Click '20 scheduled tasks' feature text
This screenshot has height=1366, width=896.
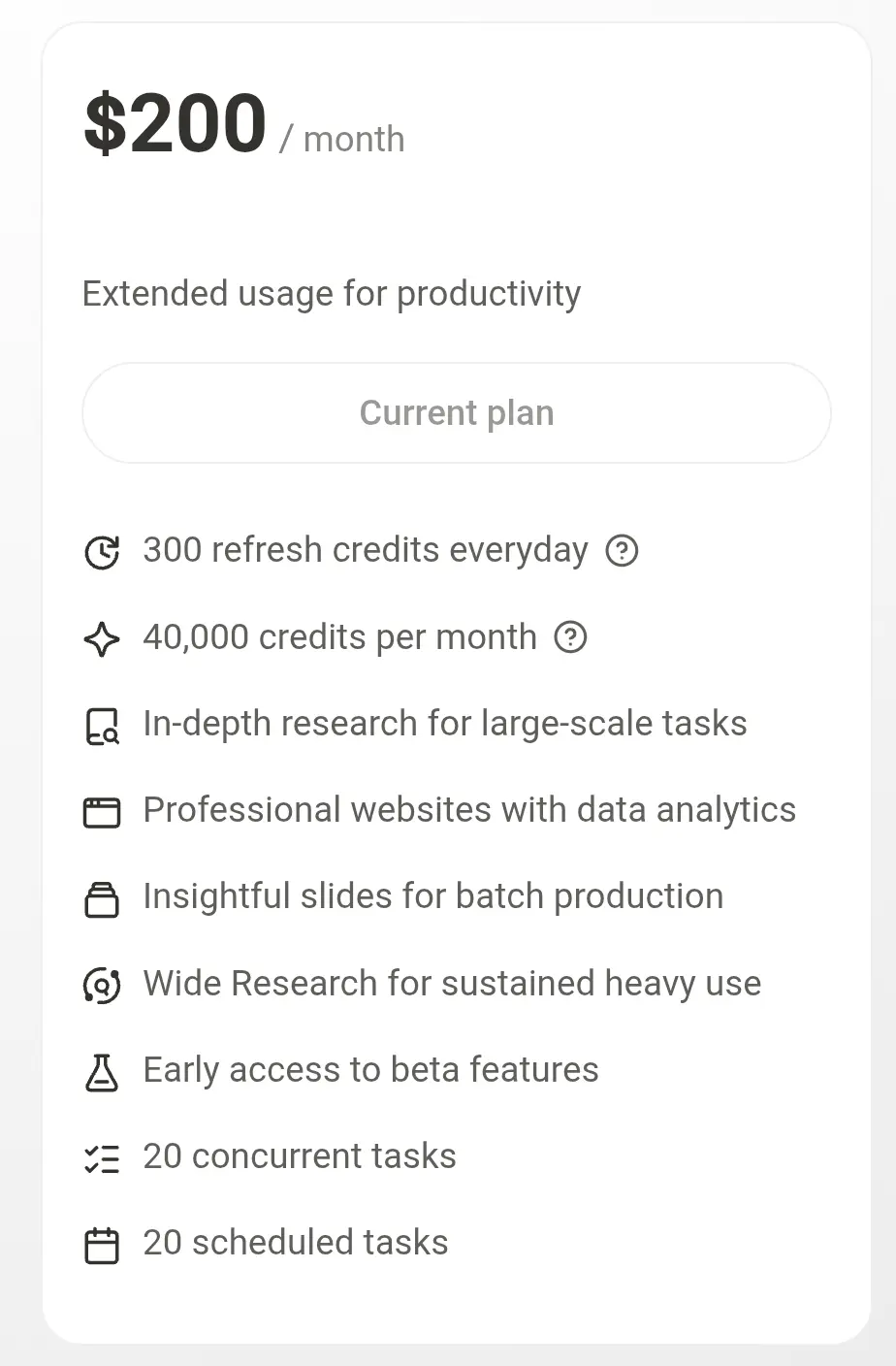tap(296, 1243)
